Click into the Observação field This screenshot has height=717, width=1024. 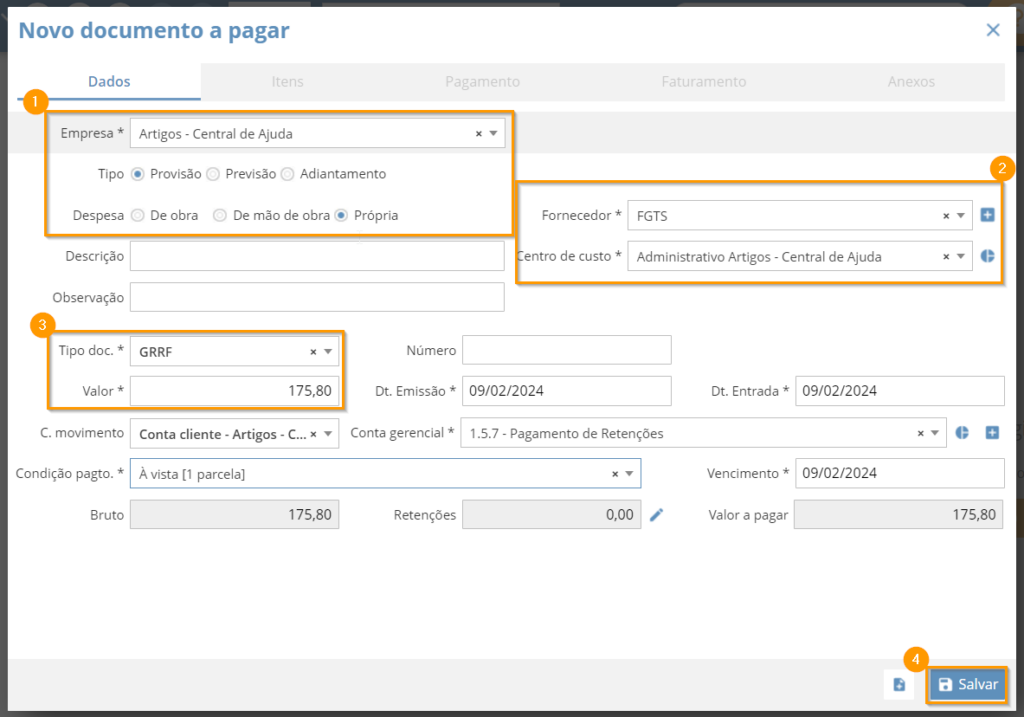coord(317,297)
